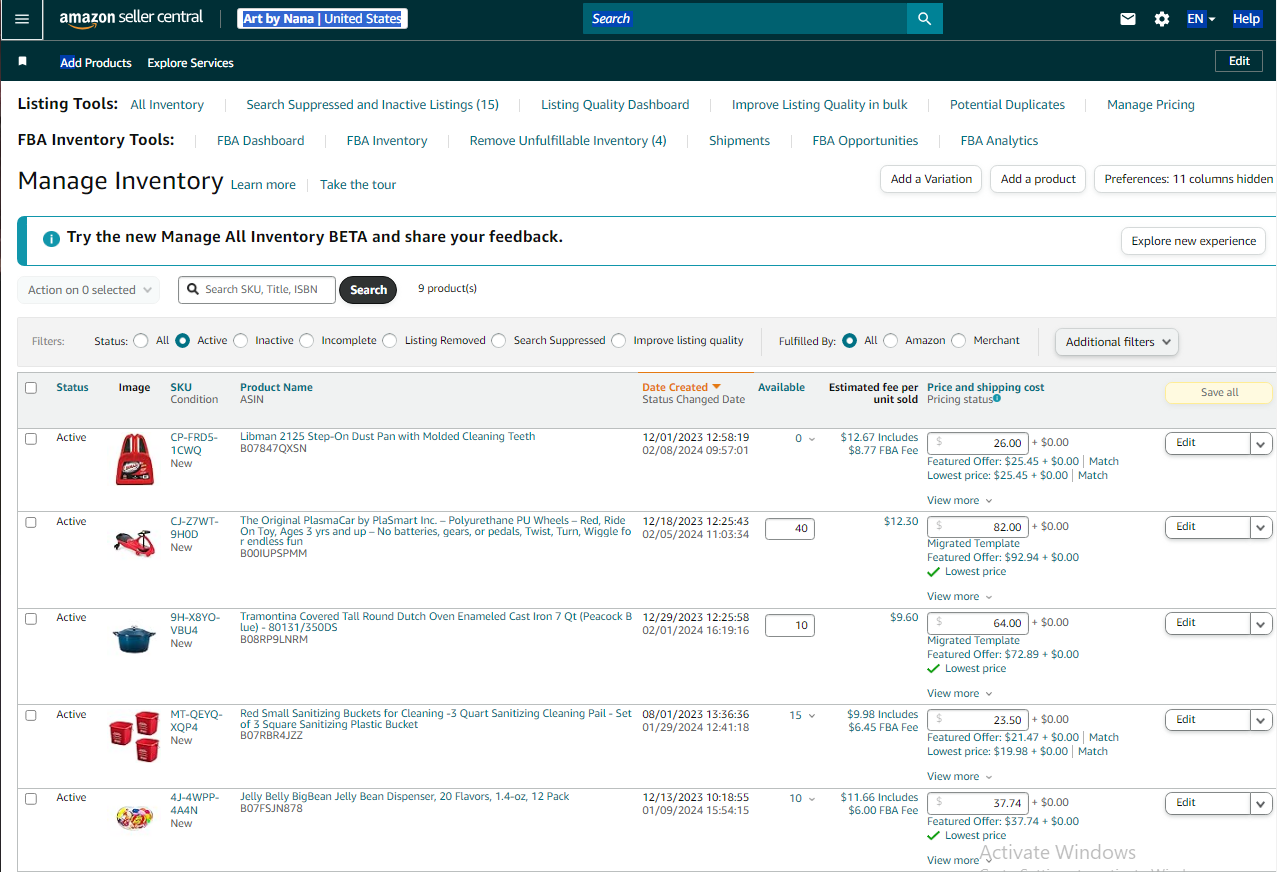Click the Explore Services link

coord(190,63)
